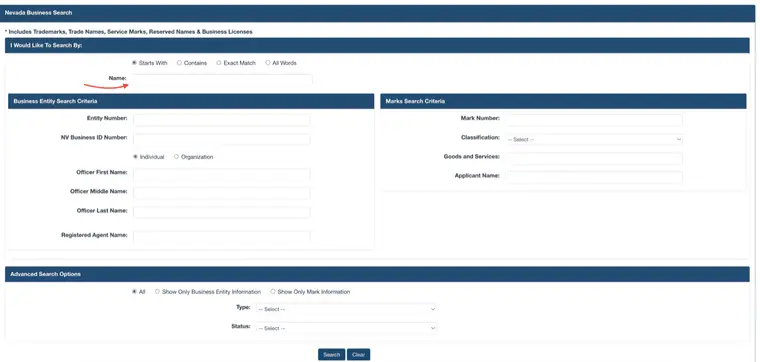
Task: Click the Clear button
Action: [359, 355]
